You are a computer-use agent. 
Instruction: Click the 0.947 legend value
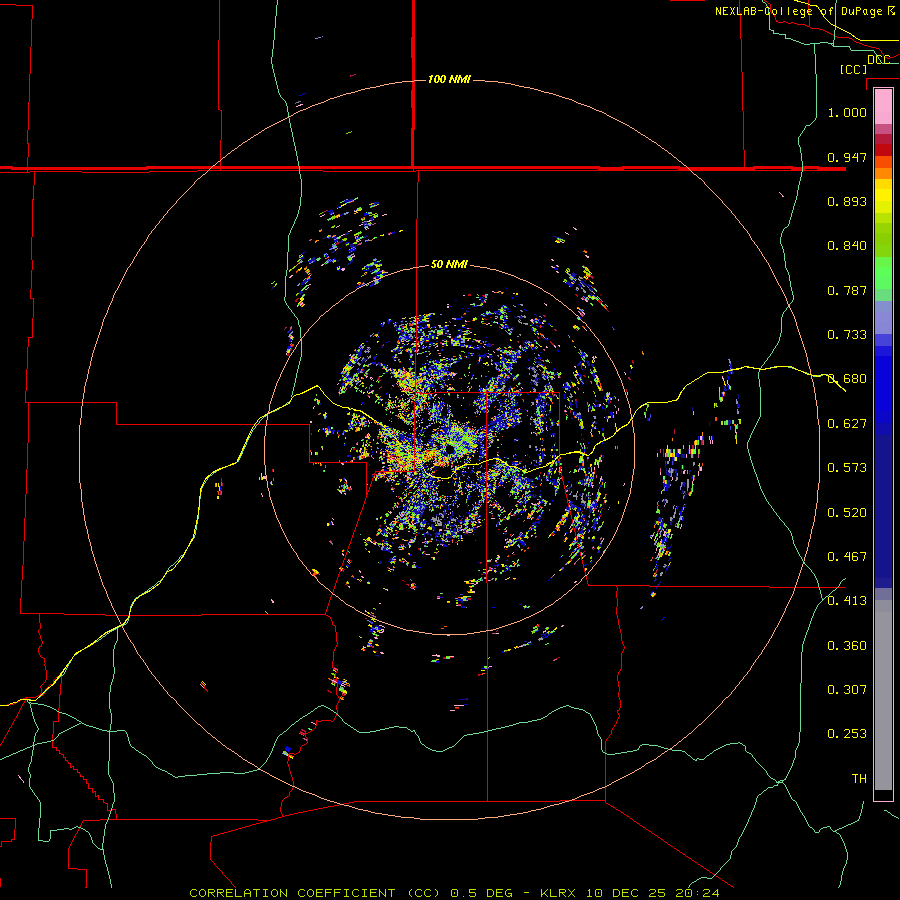(x=847, y=157)
